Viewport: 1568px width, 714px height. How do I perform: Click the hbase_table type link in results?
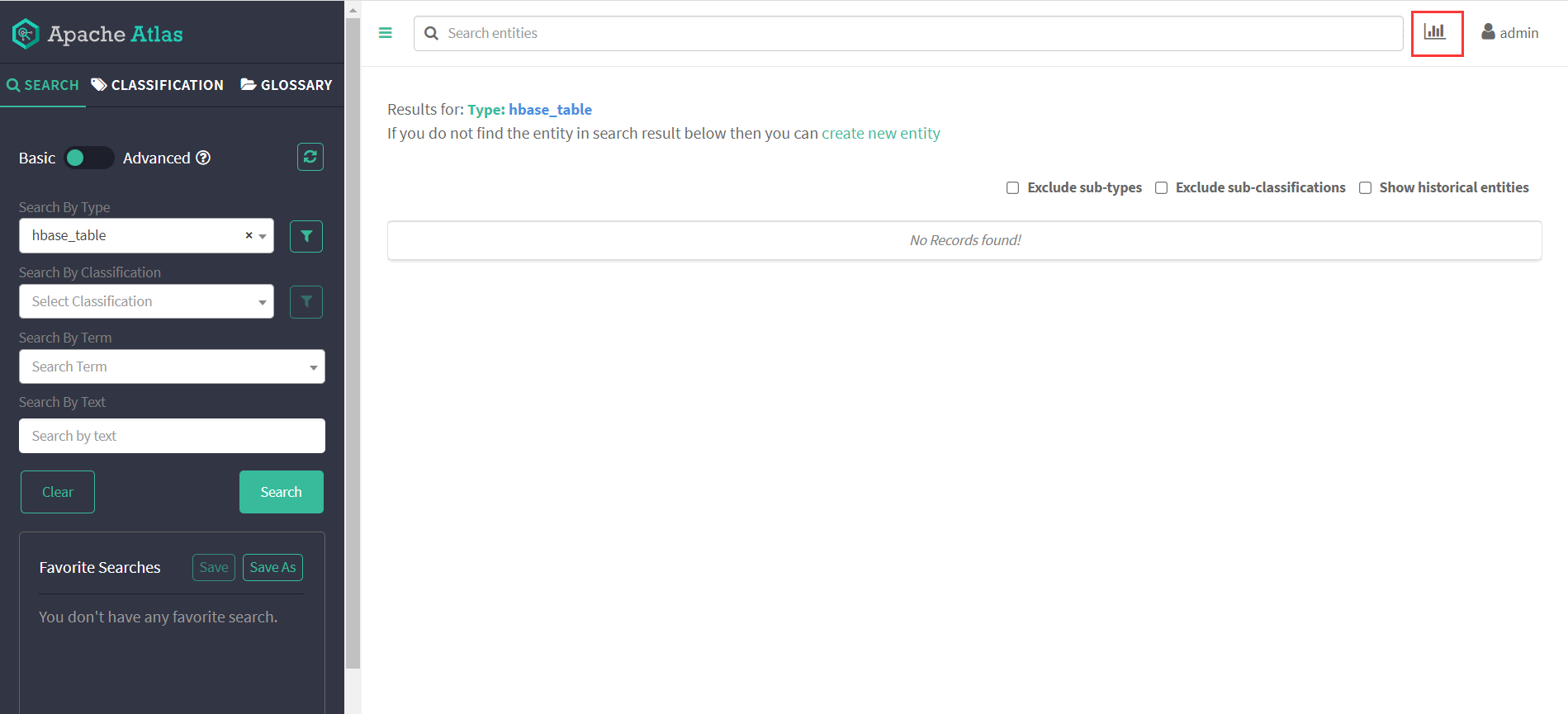550,109
